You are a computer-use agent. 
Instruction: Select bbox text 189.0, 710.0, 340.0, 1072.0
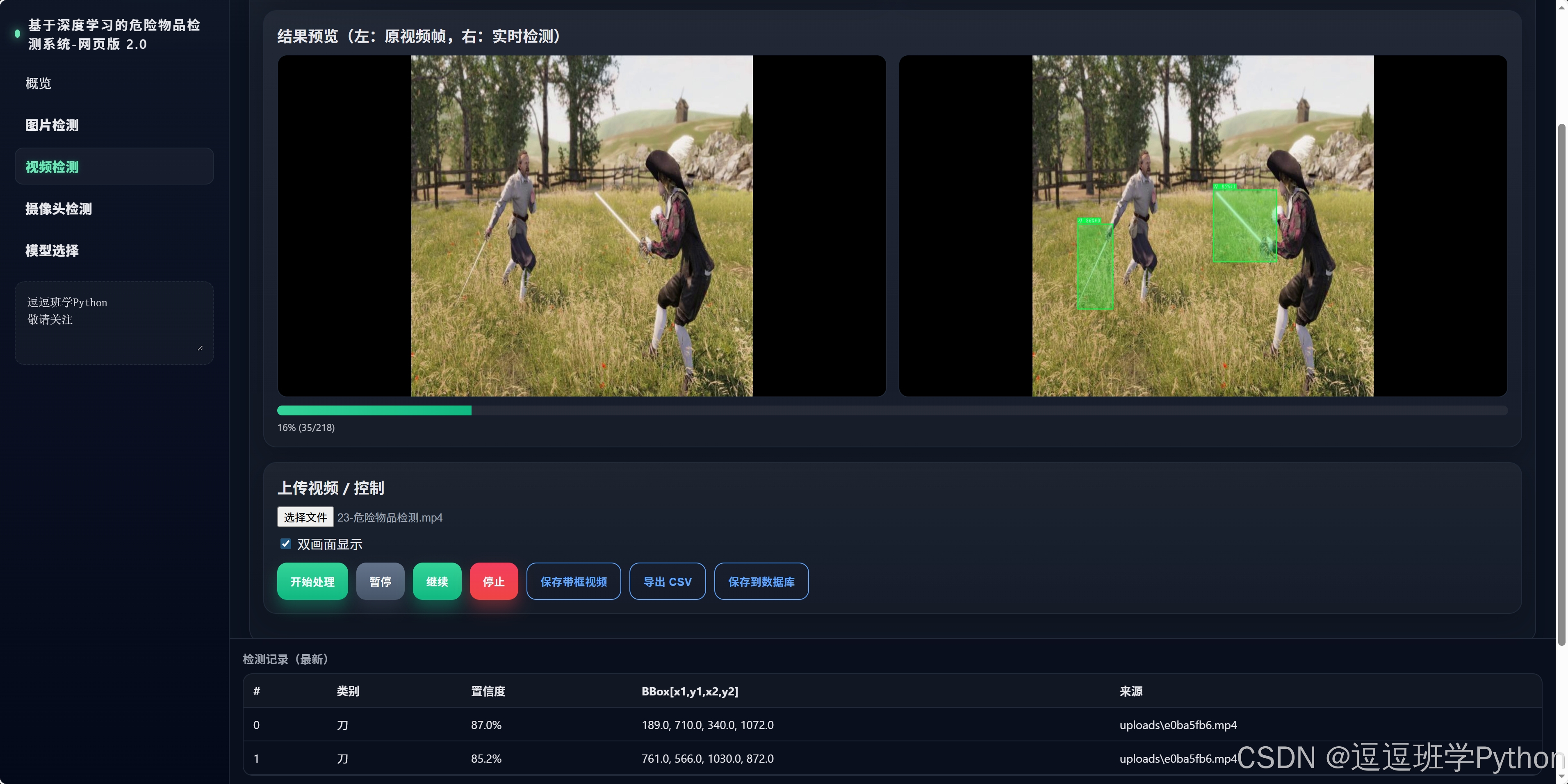tap(707, 725)
